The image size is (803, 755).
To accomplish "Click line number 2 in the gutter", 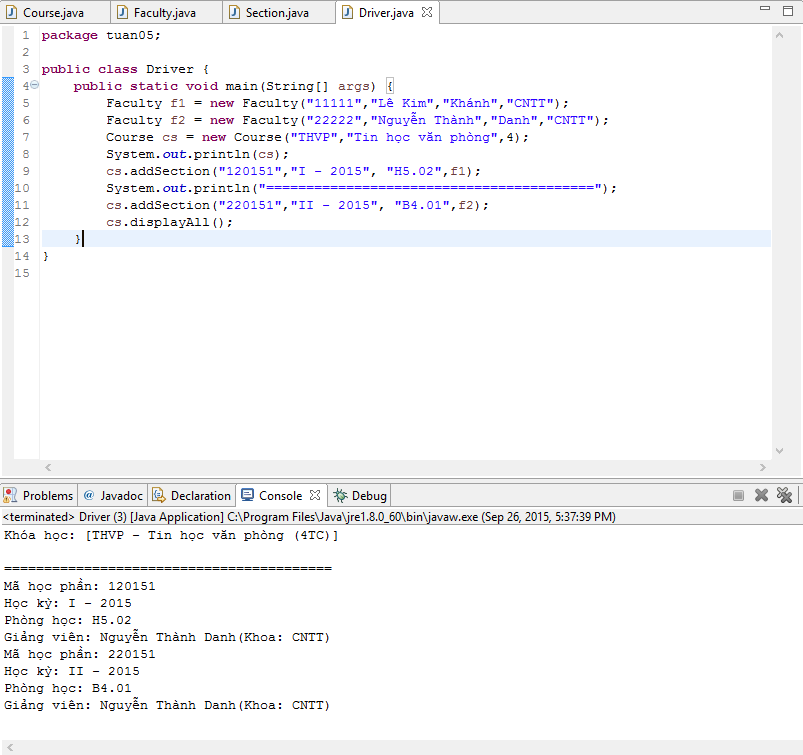I will pos(26,52).
